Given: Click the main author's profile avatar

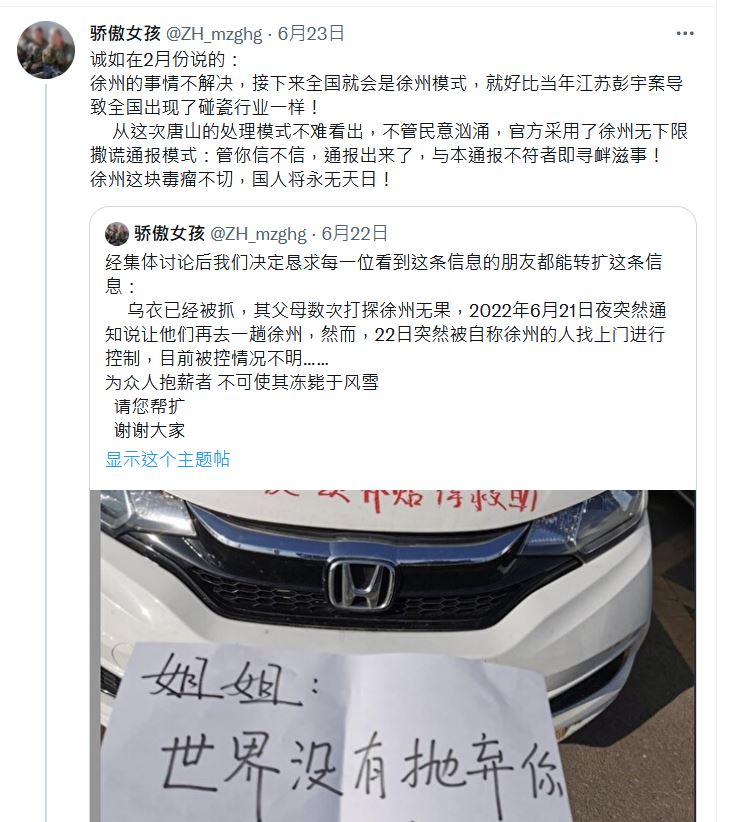Looking at the screenshot, I should pos(46,50).
